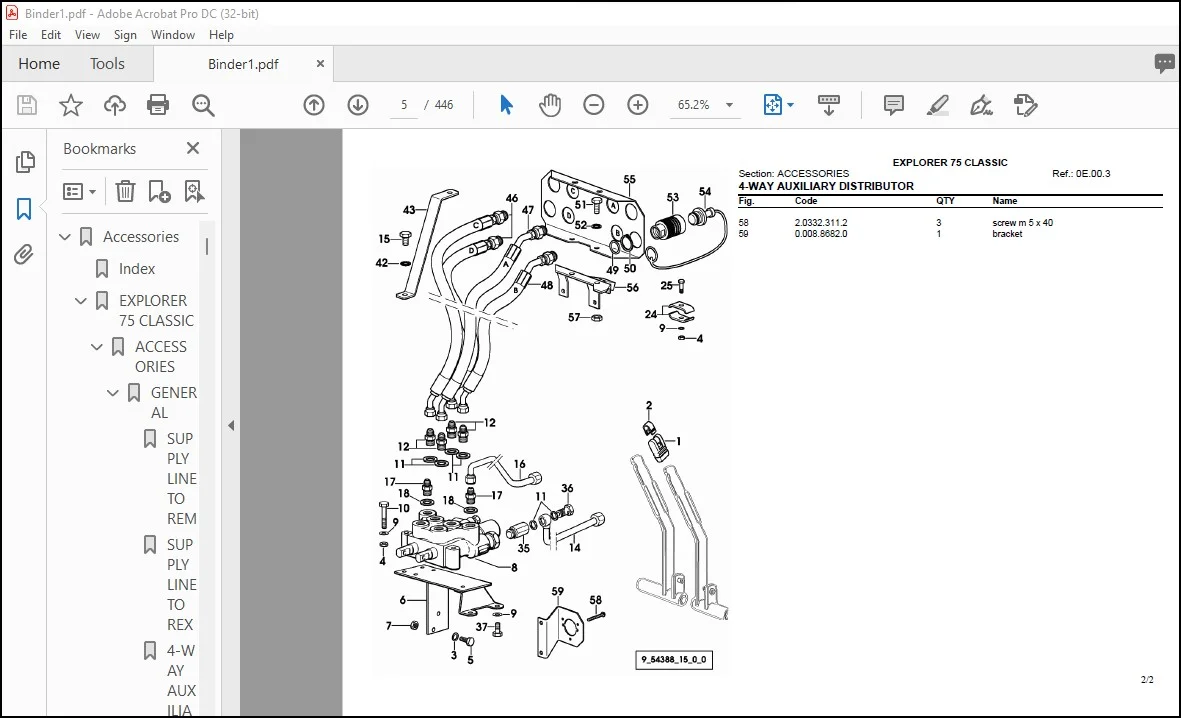Go to next page arrow

click(x=358, y=105)
